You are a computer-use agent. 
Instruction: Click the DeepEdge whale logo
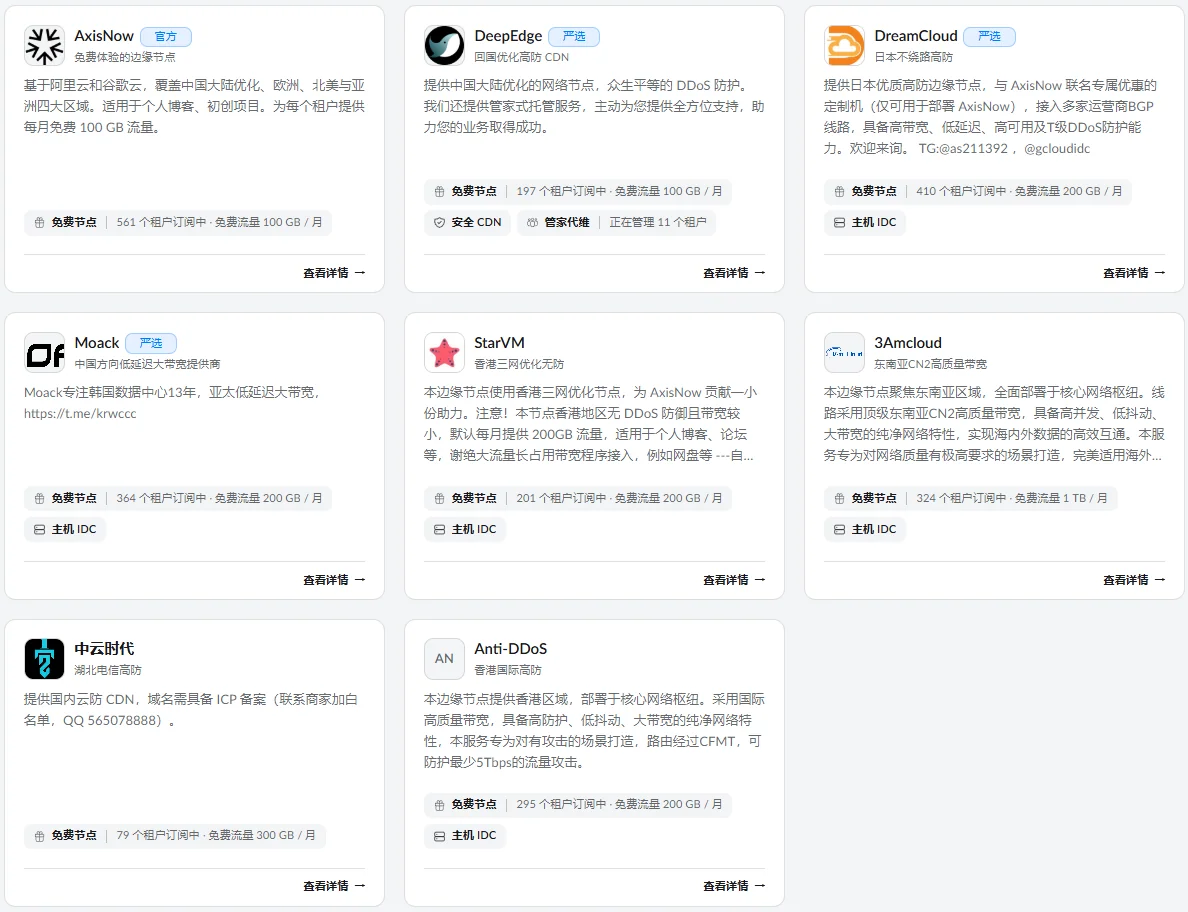(444, 45)
